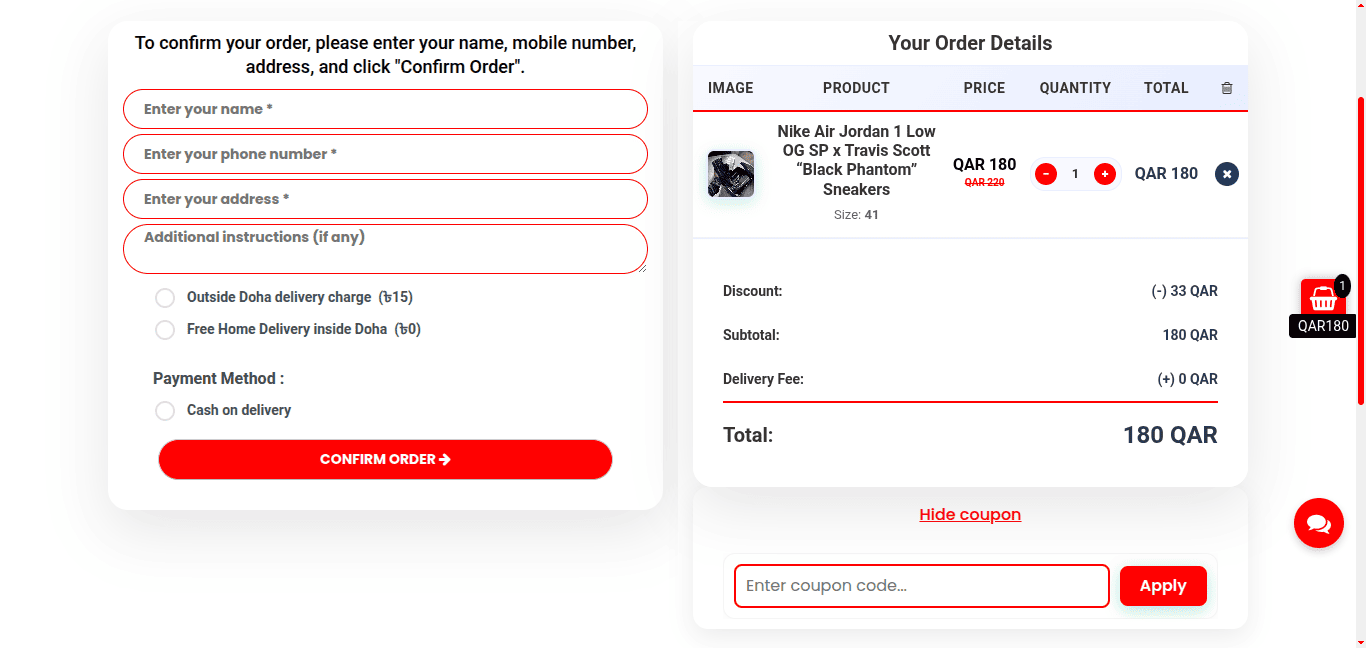Screen dimensions: 1366x648
Task: Click the address input field
Action: click(385, 199)
